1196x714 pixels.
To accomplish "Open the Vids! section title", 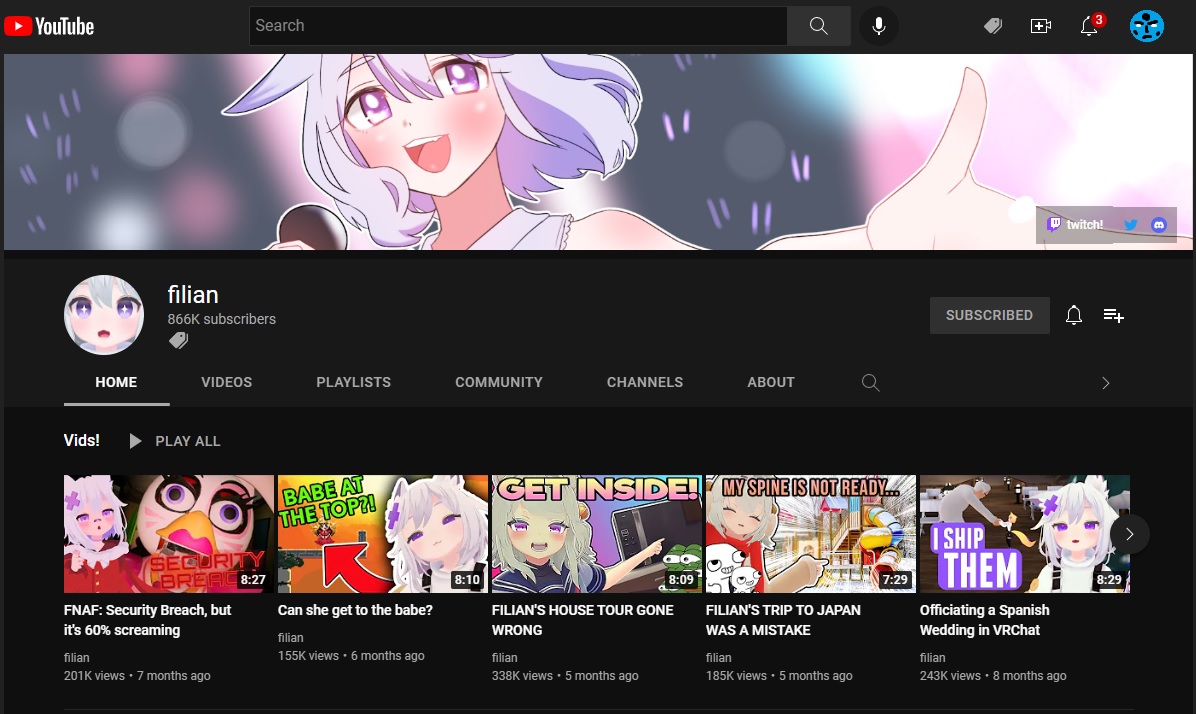I will tap(82, 440).
